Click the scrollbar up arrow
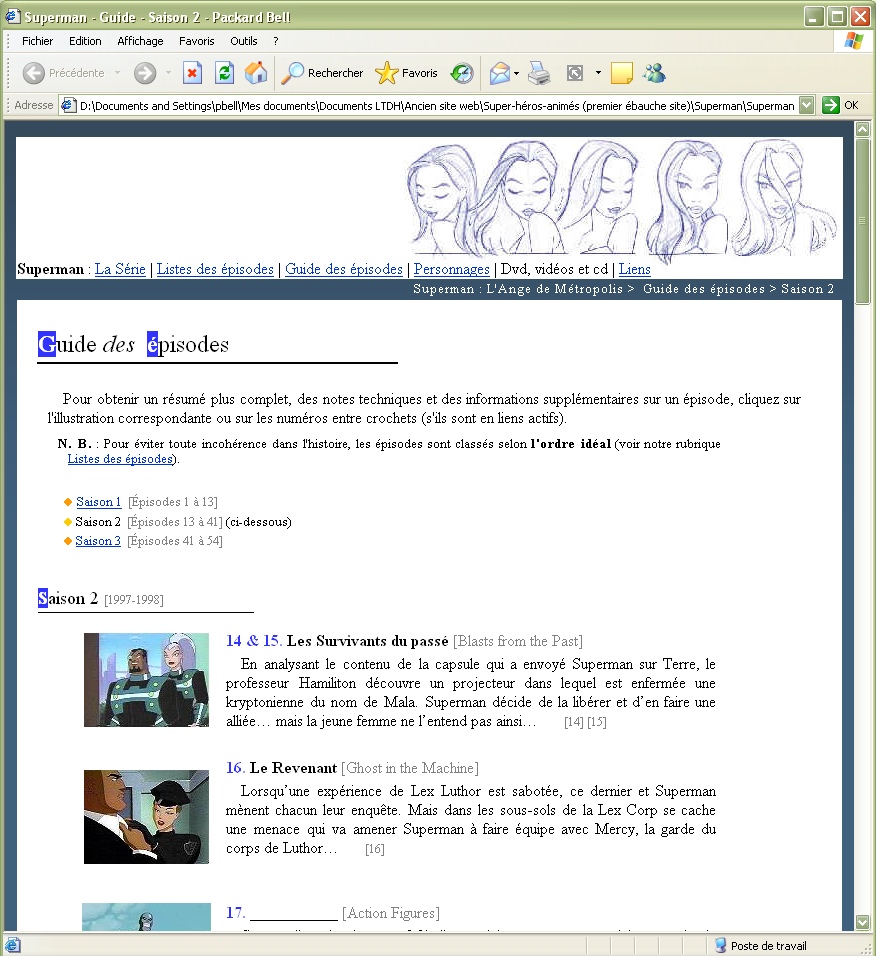 tap(862, 129)
